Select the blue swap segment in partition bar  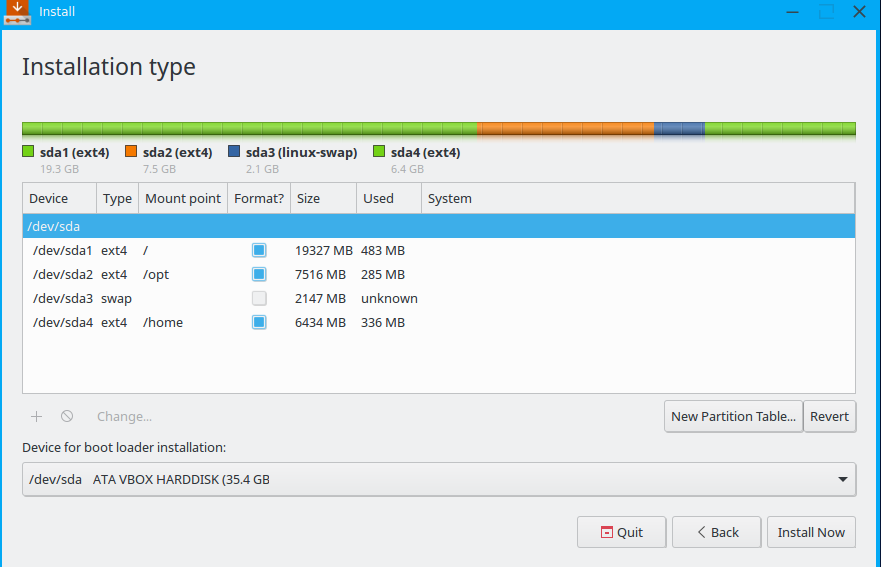coord(679,129)
